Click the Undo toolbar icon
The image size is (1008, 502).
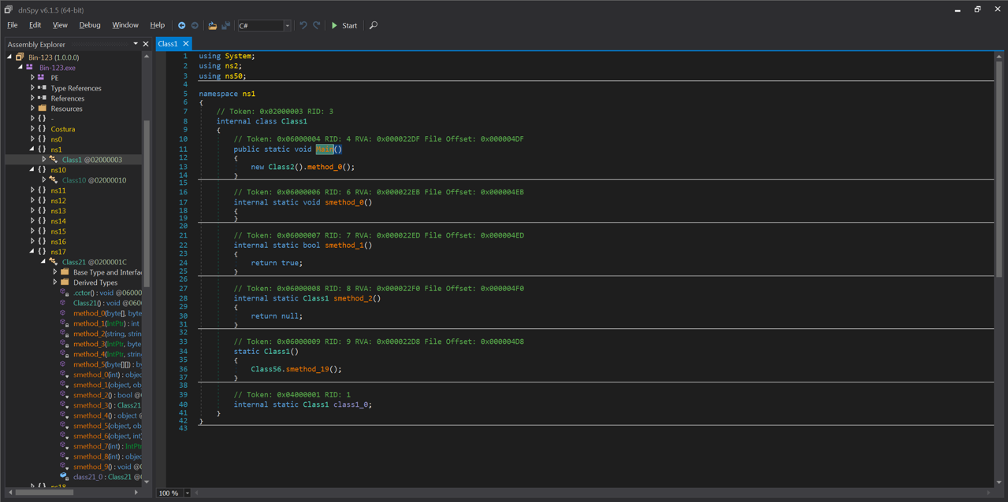coord(304,26)
